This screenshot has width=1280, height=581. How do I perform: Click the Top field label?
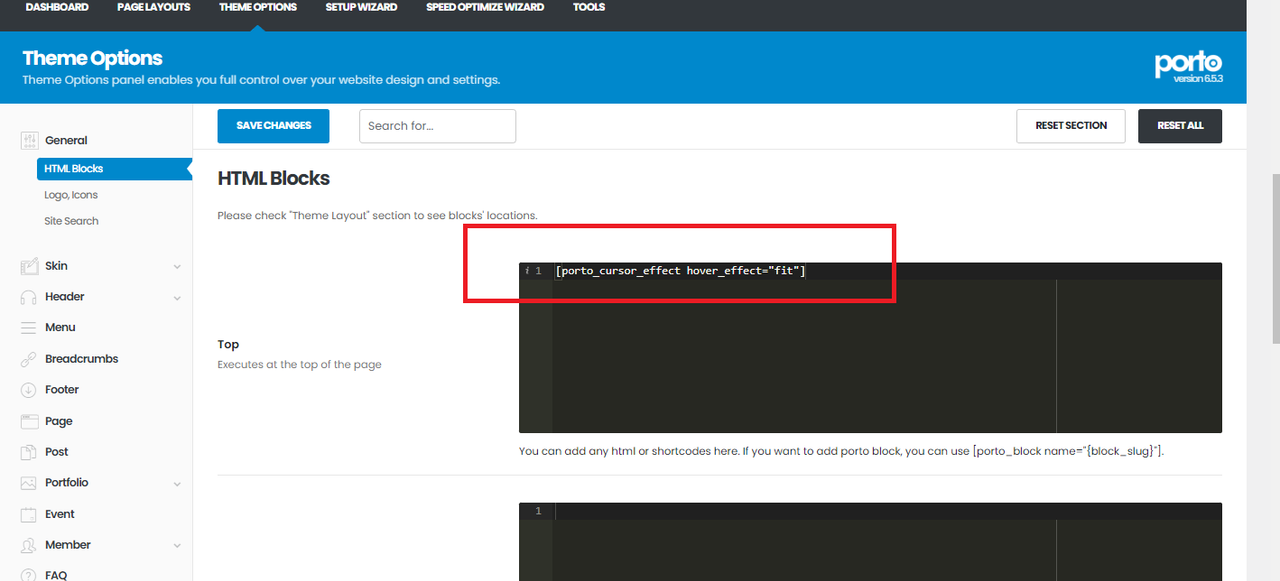click(228, 344)
